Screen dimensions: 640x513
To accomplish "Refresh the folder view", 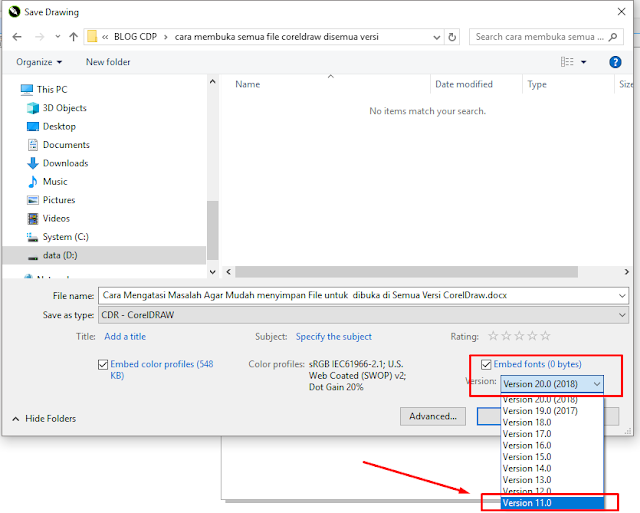I will [x=452, y=37].
